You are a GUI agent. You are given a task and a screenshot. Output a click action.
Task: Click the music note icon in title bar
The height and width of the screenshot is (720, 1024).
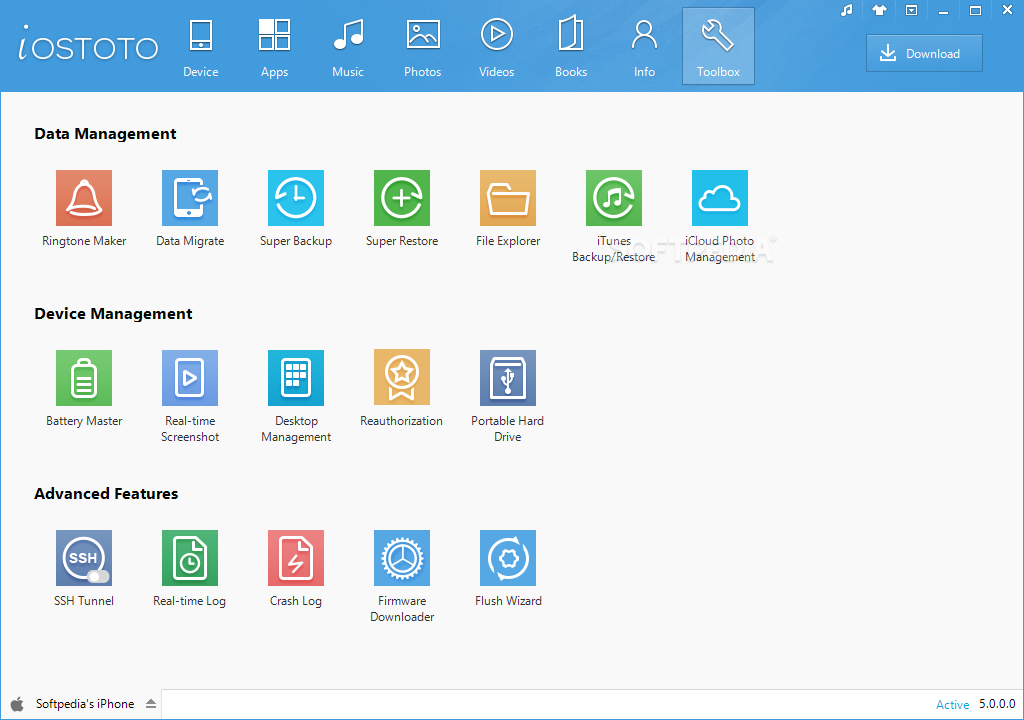coord(847,10)
